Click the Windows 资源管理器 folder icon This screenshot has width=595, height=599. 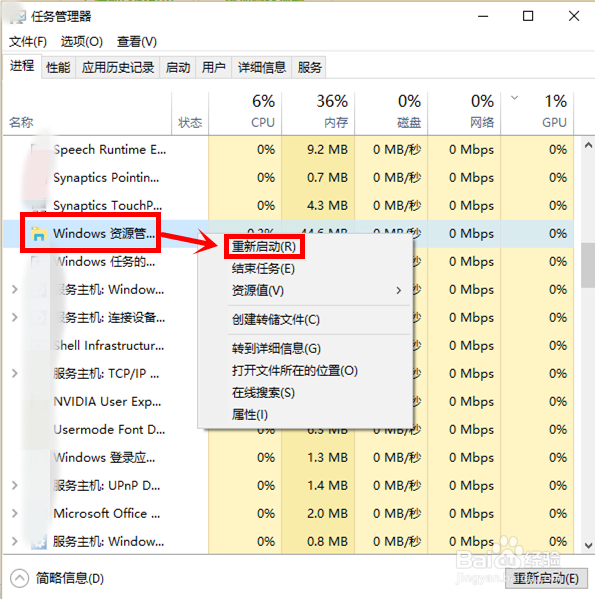39,234
